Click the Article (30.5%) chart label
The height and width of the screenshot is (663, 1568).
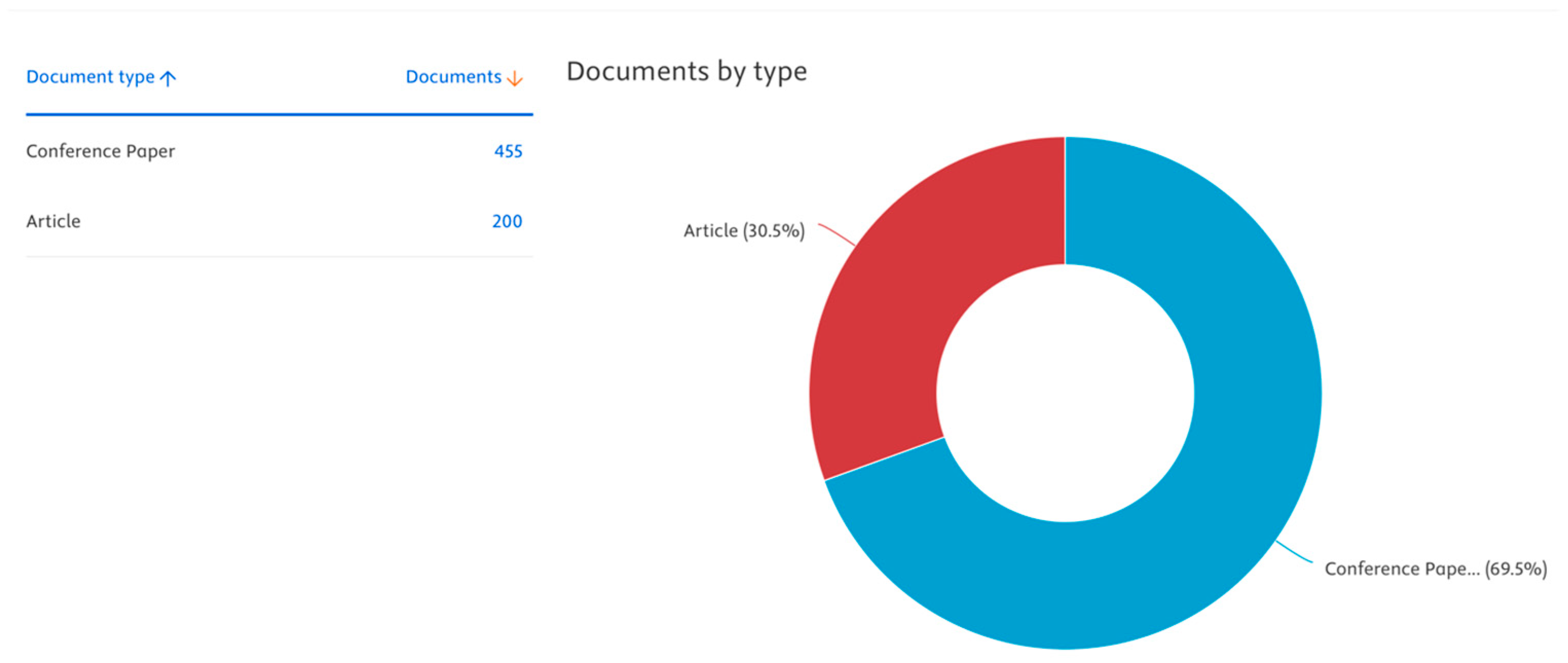tap(744, 231)
